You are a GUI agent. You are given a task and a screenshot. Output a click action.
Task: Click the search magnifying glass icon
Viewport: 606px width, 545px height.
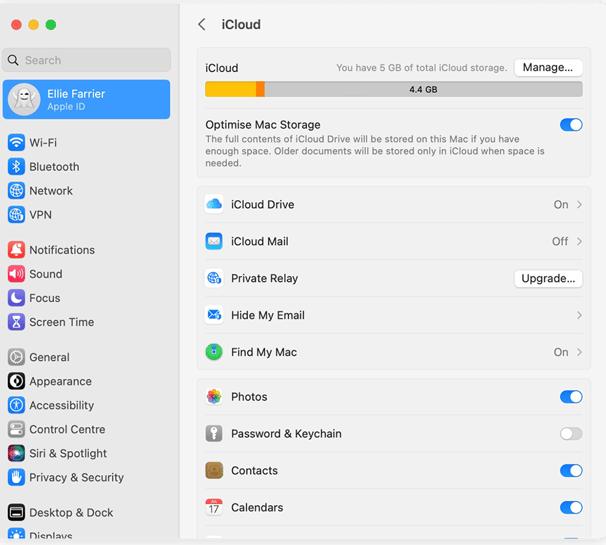click(13, 60)
